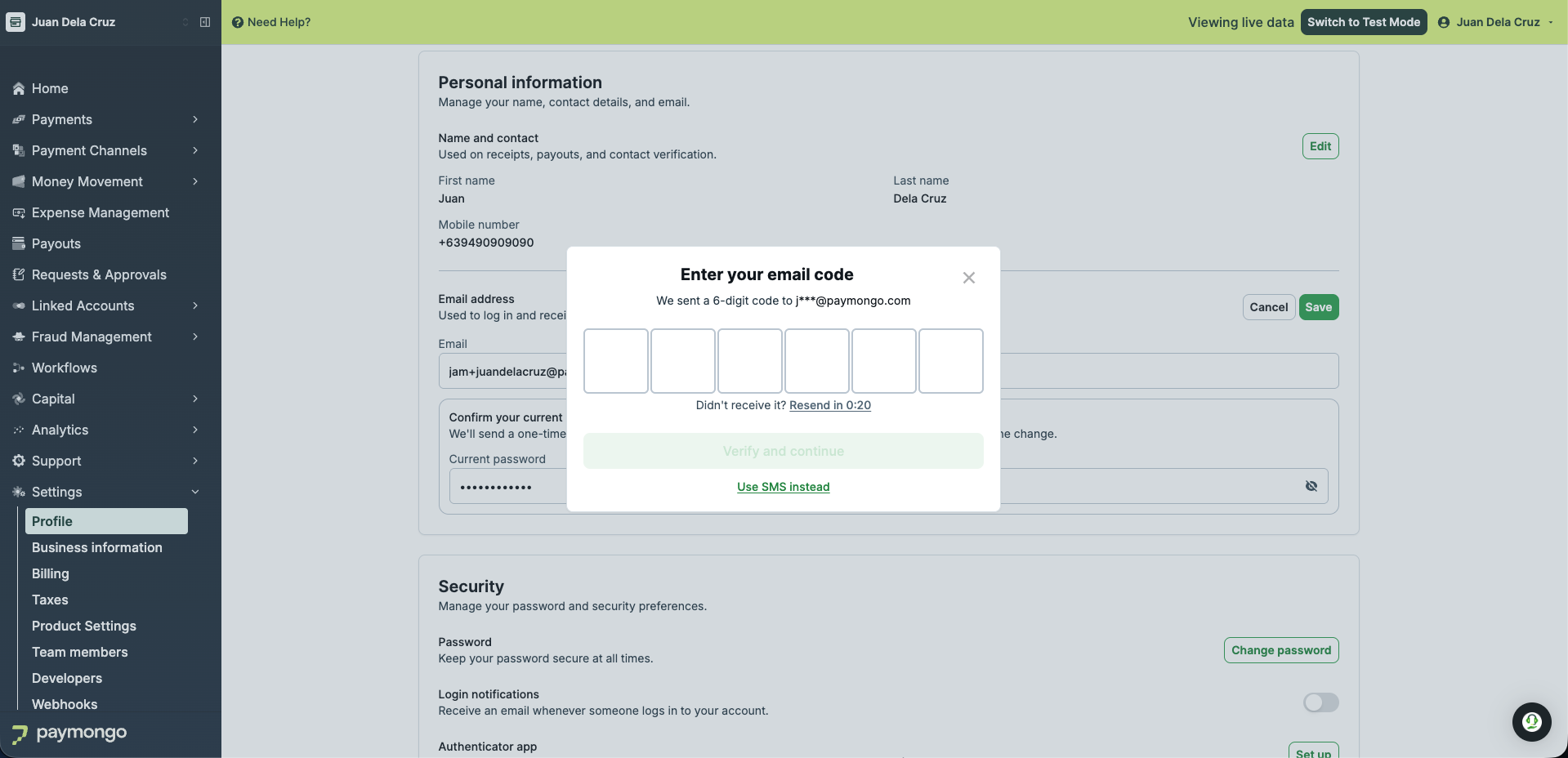Click the Need Help question mark icon
This screenshot has width=1568, height=758.
(238, 22)
